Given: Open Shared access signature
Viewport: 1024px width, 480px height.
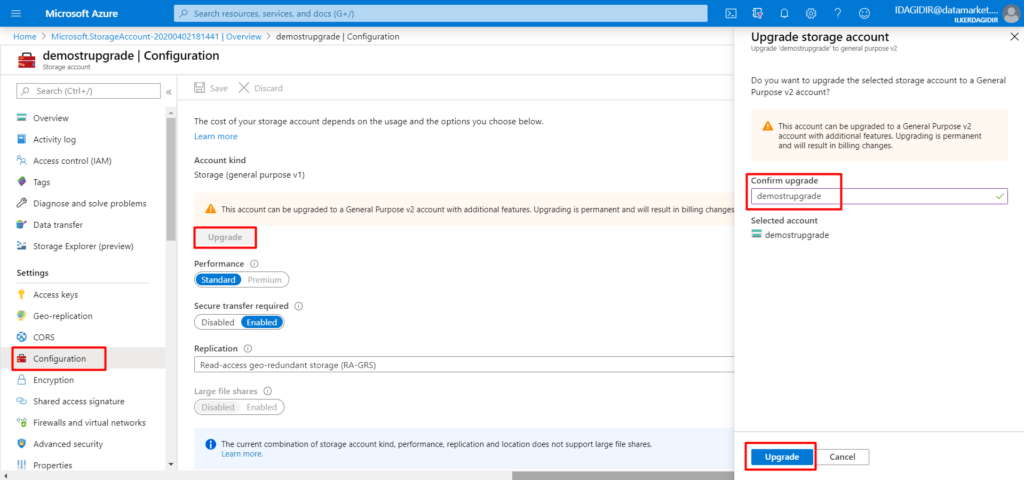Looking at the screenshot, I should pyautogui.click(x=78, y=401).
